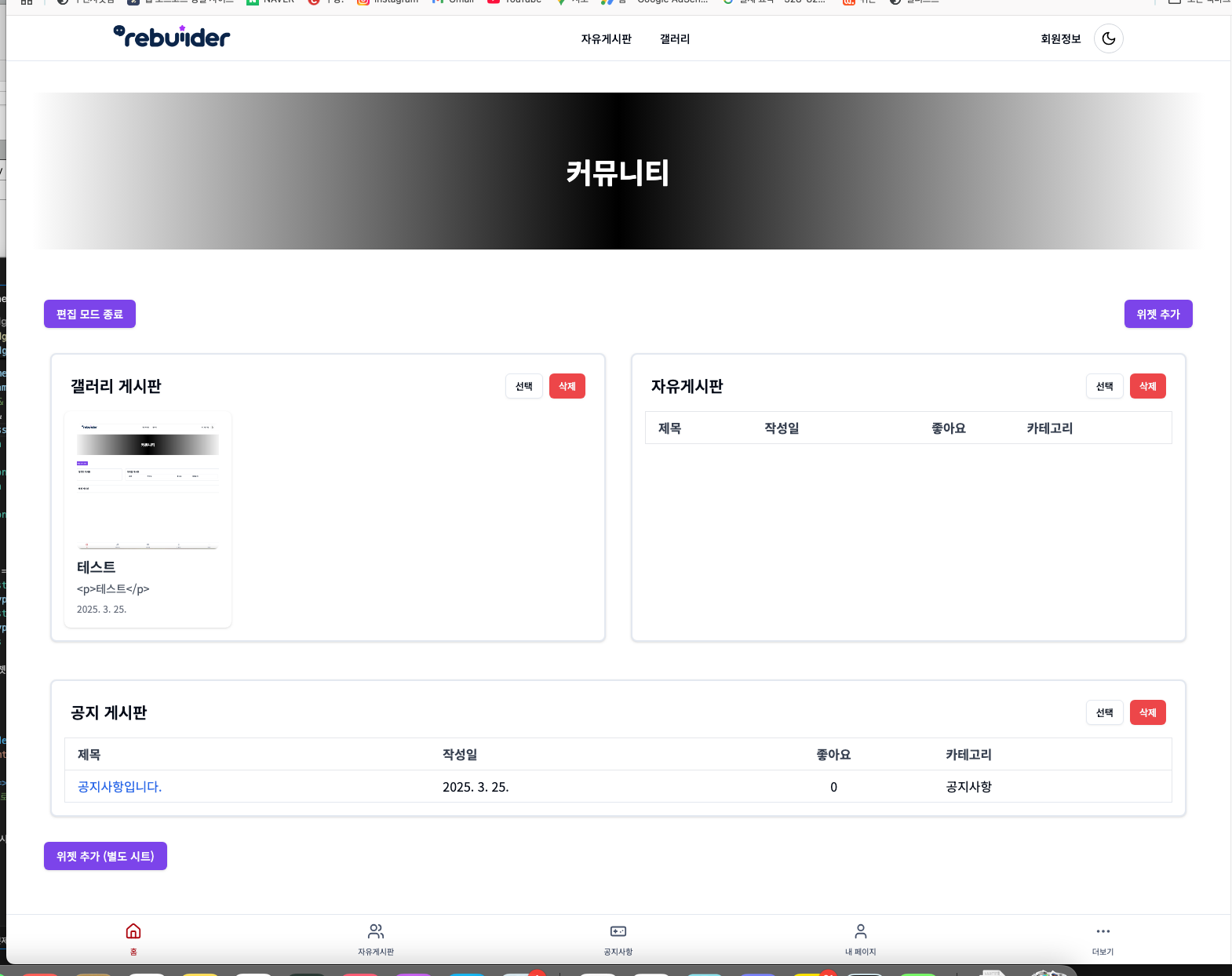Image resolution: width=1232 pixels, height=976 pixels.
Task: Click 선택 on the 자유게시판 widget
Action: point(1105,386)
